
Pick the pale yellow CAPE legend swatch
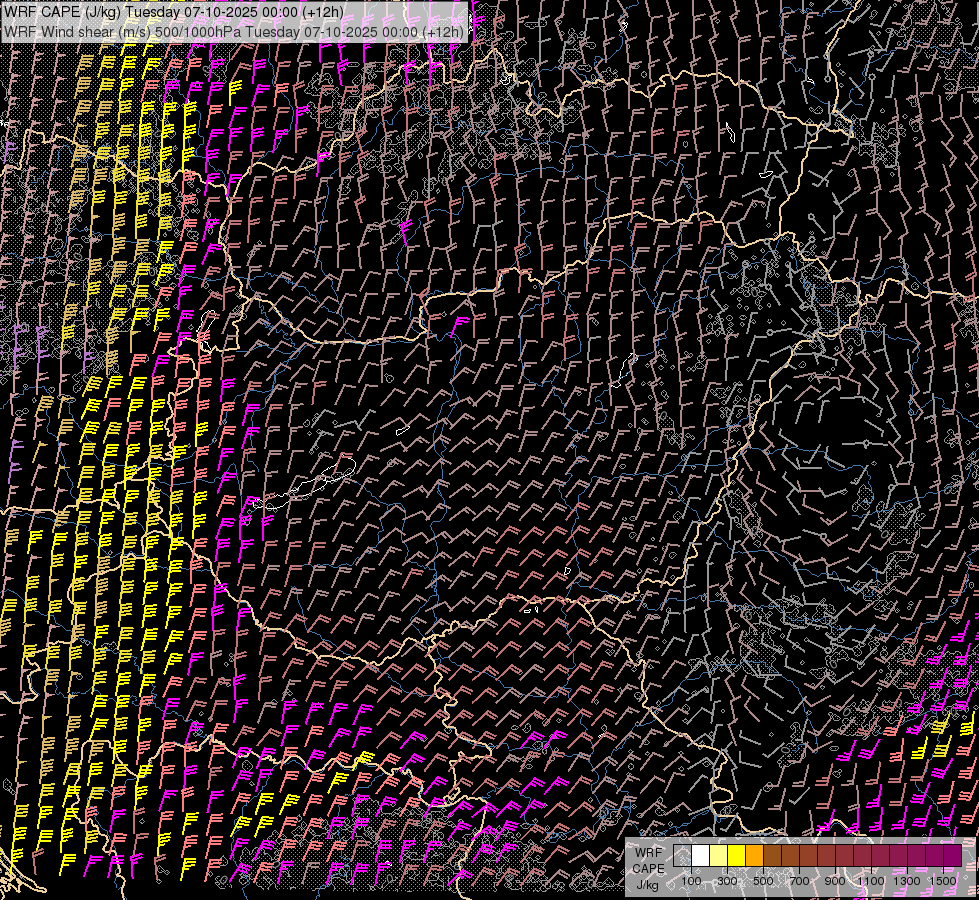pos(719,856)
